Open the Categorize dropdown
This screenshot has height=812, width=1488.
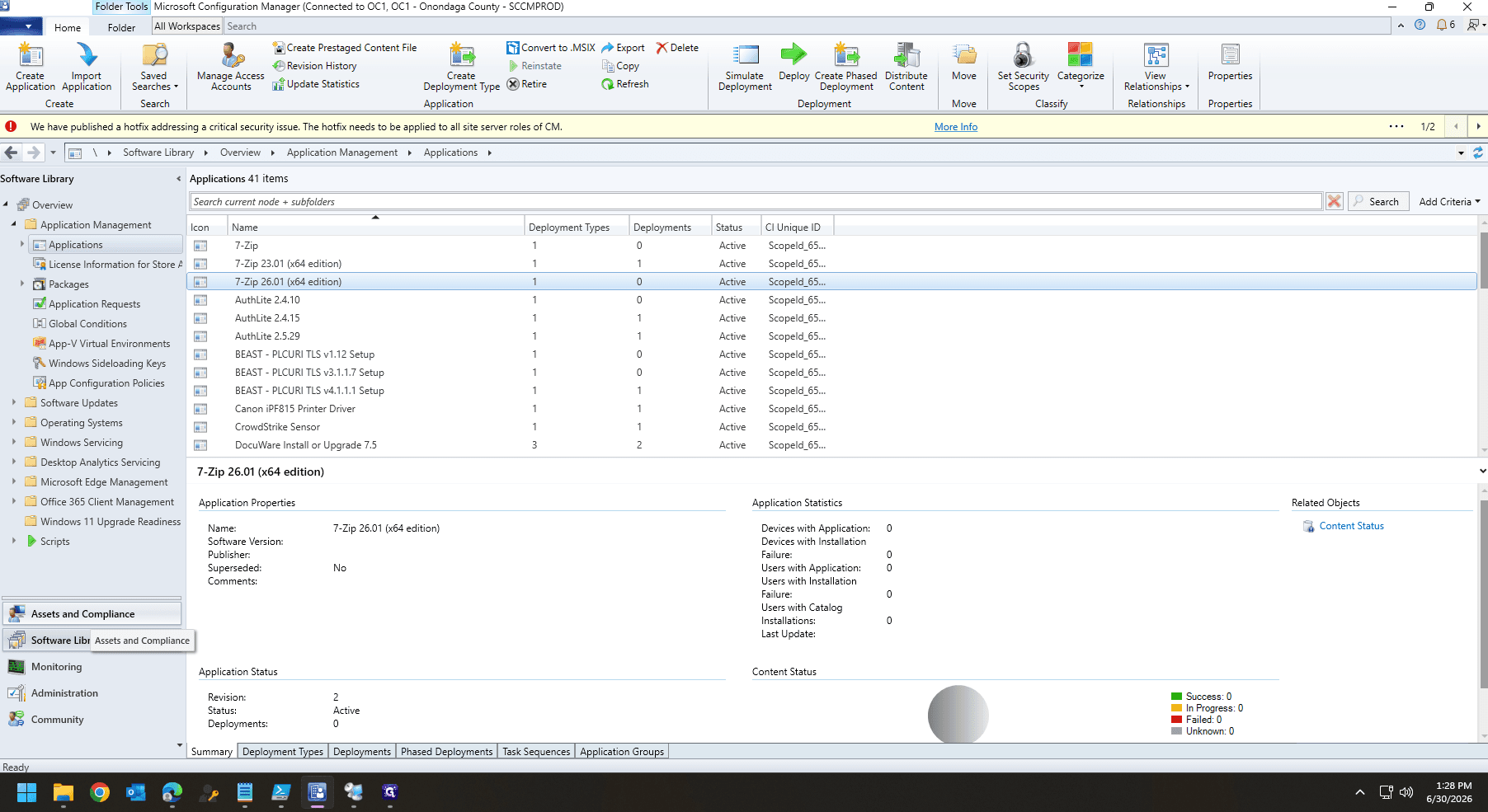coord(1081,66)
